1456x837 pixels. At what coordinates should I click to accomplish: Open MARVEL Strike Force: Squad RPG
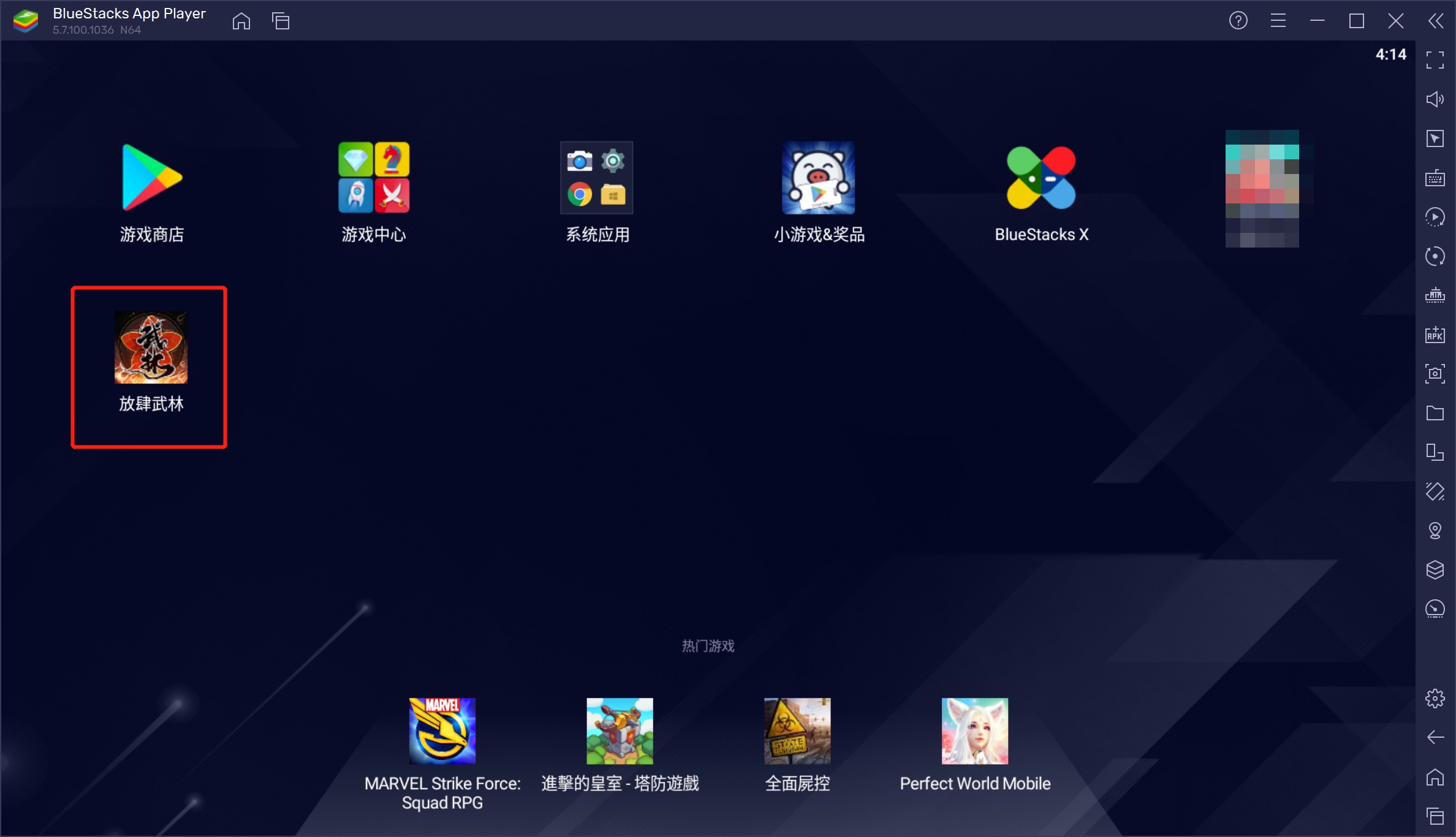pyautogui.click(x=442, y=754)
